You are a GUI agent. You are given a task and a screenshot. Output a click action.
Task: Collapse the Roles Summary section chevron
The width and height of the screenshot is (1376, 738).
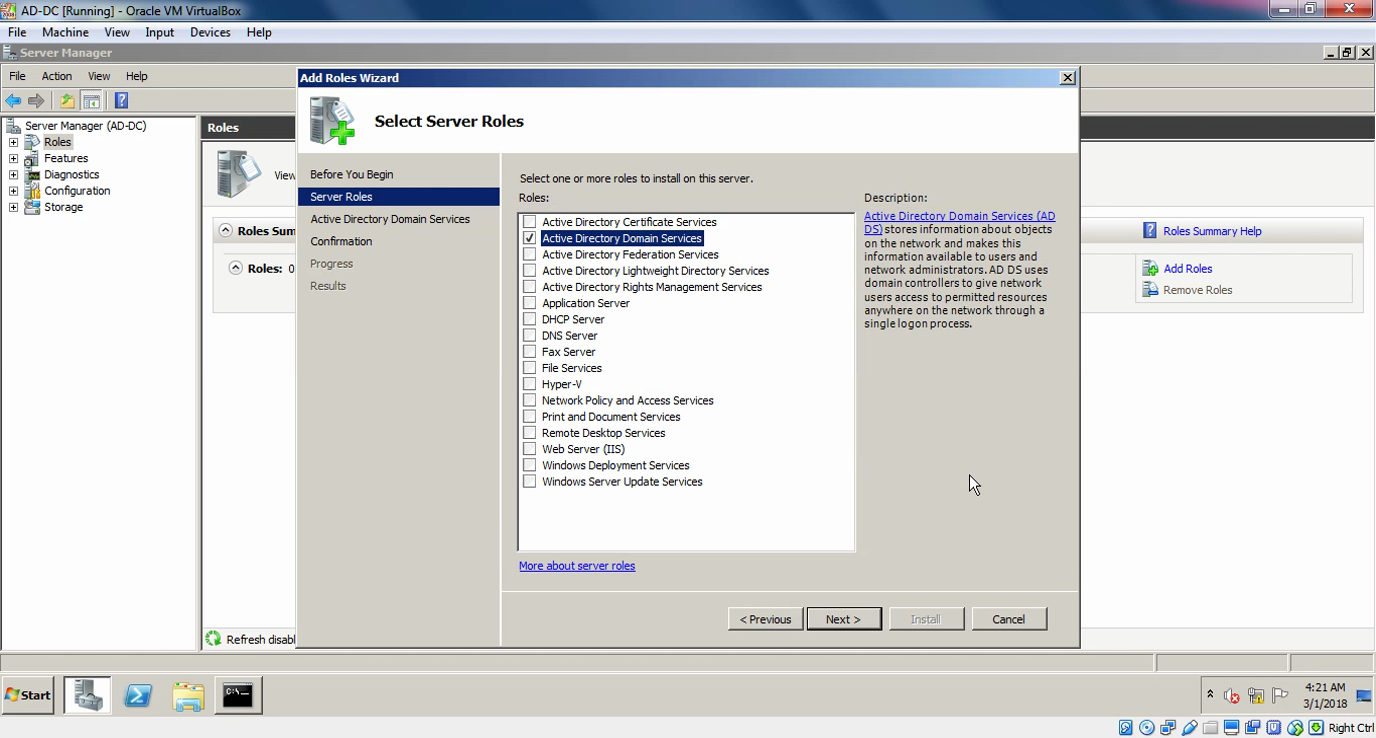226,231
